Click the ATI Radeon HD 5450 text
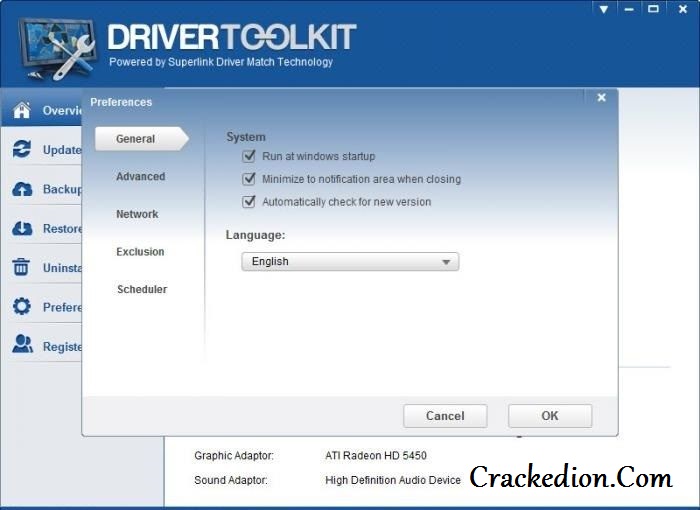The image size is (700, 510). point(376,456)
